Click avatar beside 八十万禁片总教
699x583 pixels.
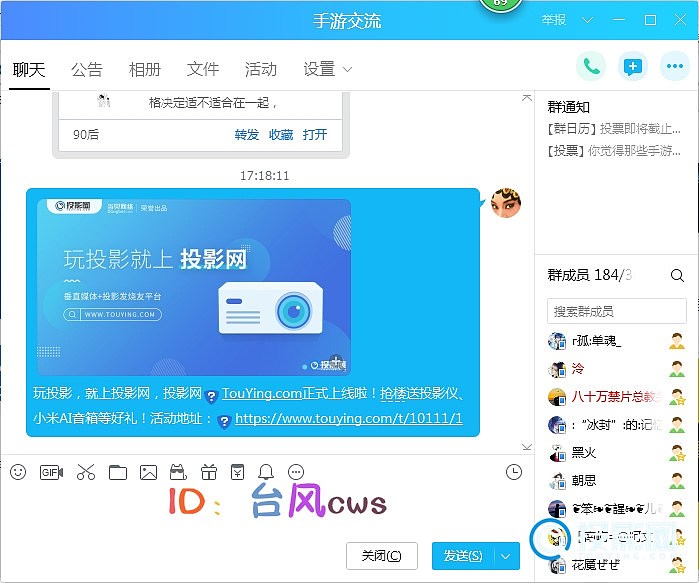coord(557,397)
